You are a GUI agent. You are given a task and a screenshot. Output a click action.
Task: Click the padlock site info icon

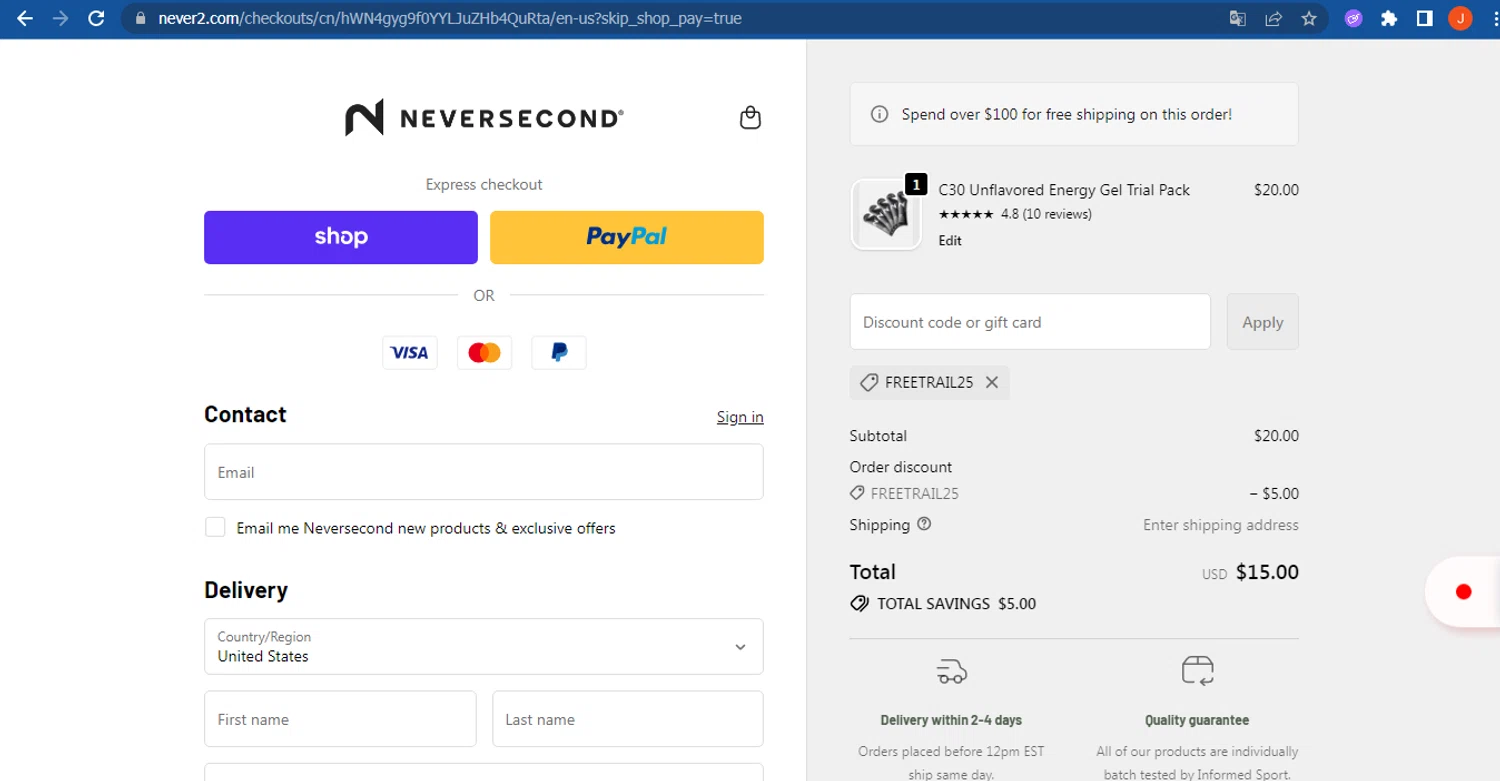point(140,18)
